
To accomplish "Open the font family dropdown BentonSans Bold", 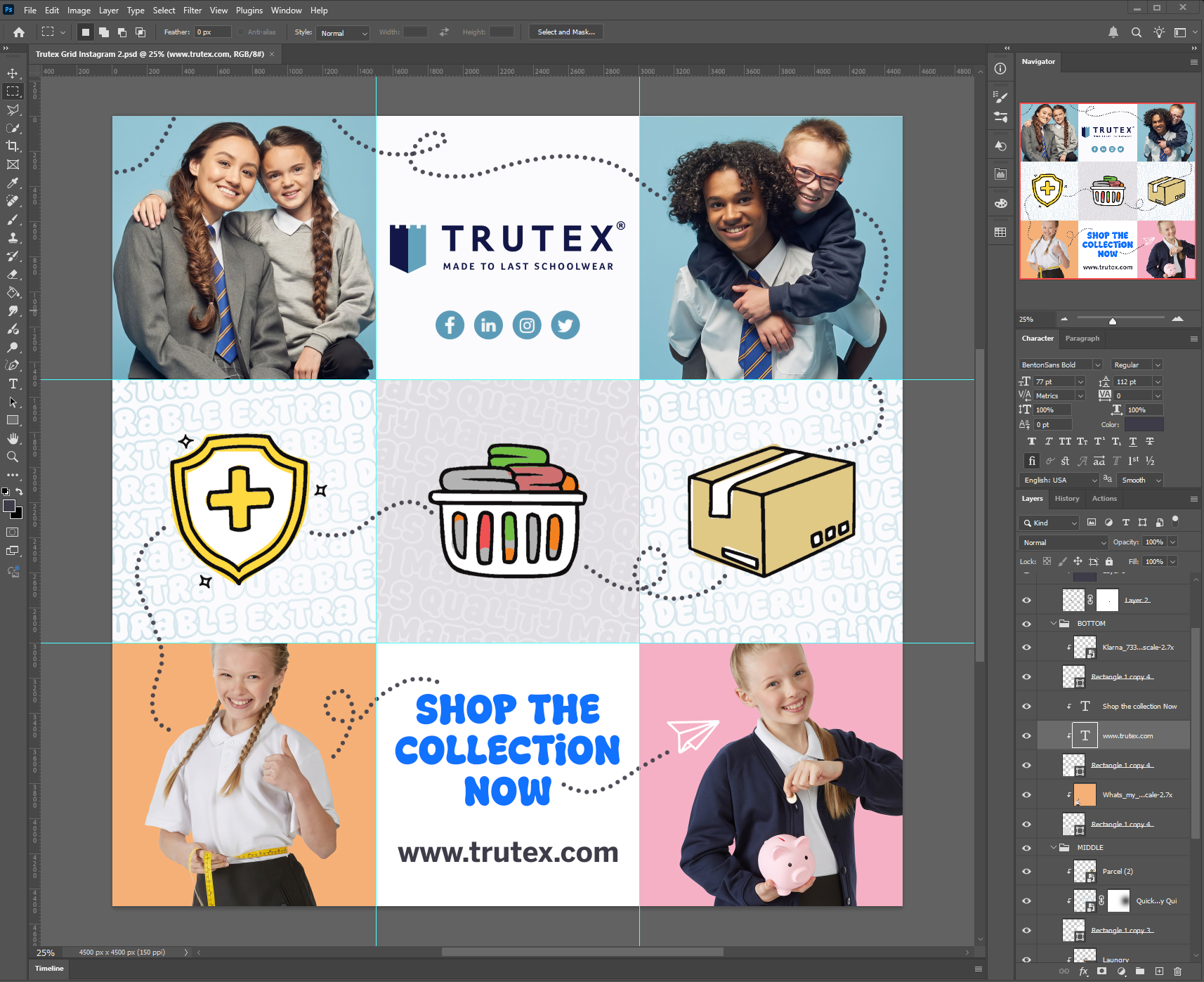I will tap(1097, 365).
